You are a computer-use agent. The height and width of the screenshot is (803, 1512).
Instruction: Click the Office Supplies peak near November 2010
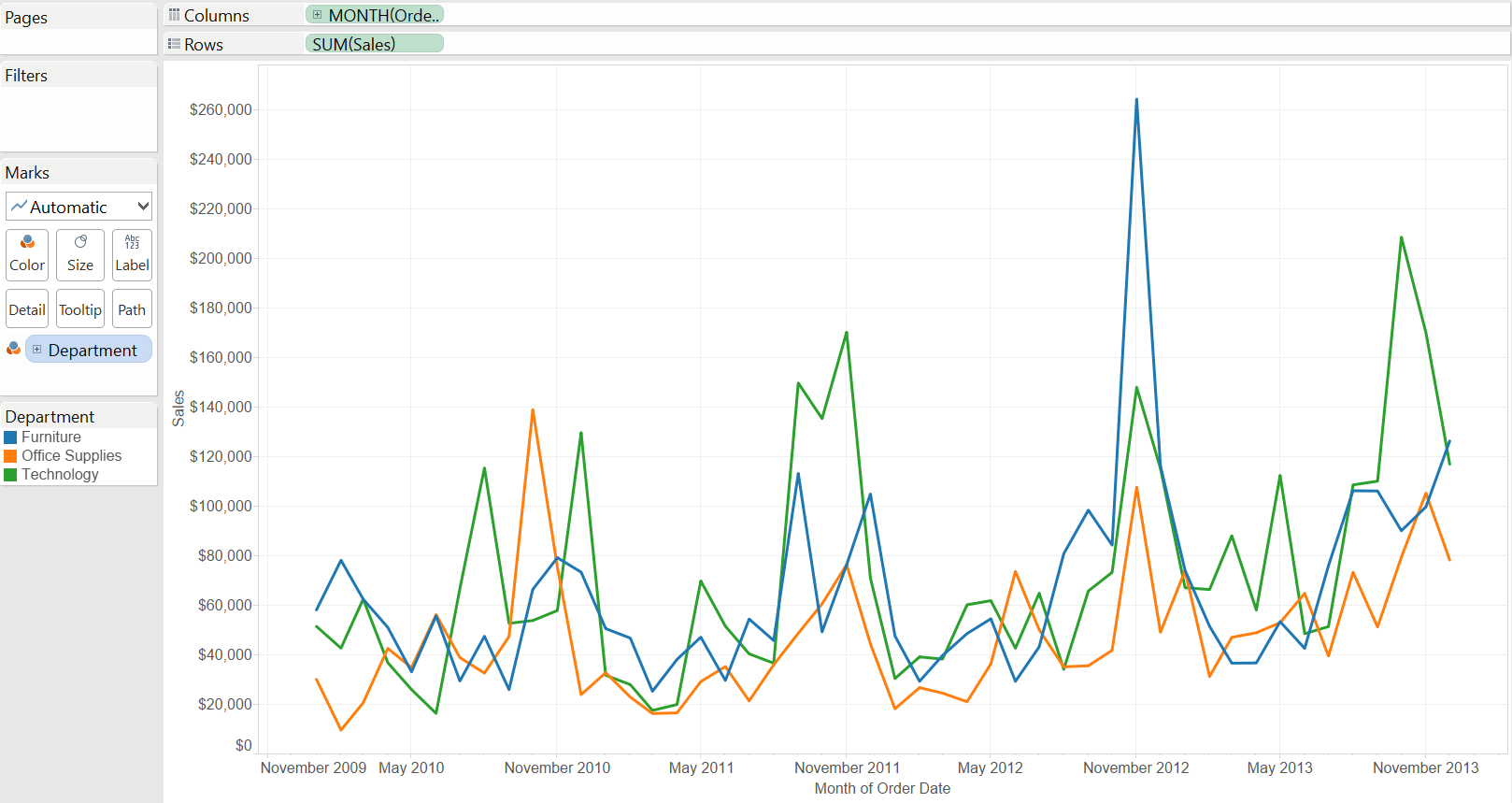coord(533,409)
